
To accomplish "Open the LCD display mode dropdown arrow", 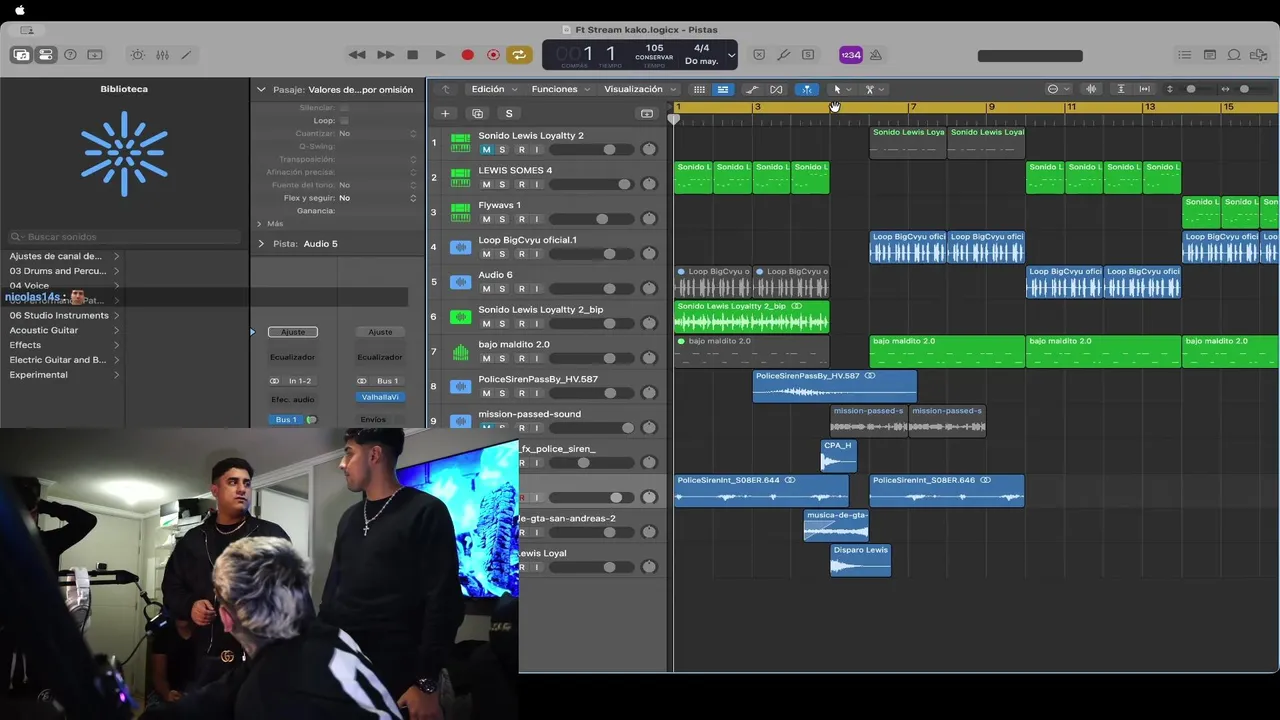I will tap(732, 55).
